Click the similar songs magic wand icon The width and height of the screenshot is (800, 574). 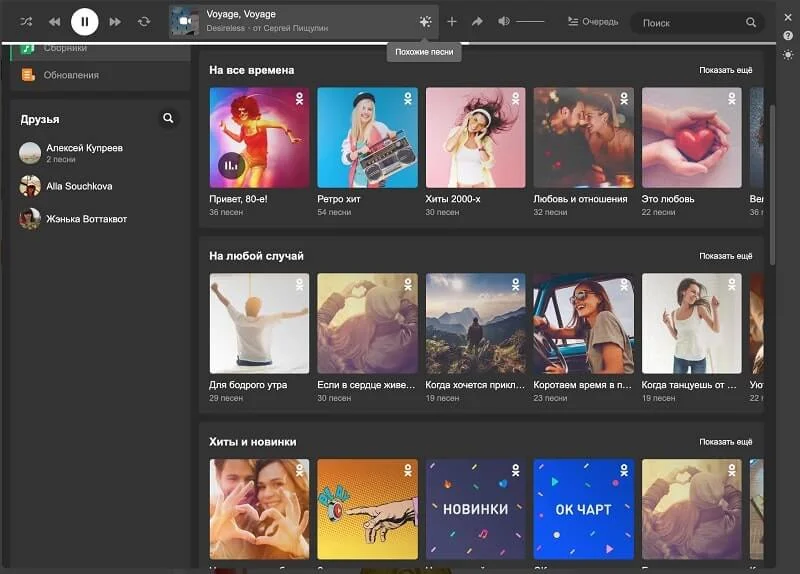tap(425, 21)
